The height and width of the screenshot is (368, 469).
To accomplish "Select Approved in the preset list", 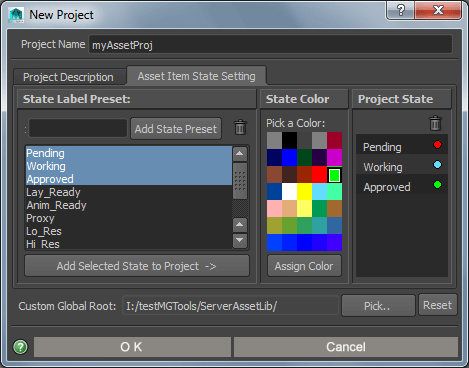I will click(129, 179).
